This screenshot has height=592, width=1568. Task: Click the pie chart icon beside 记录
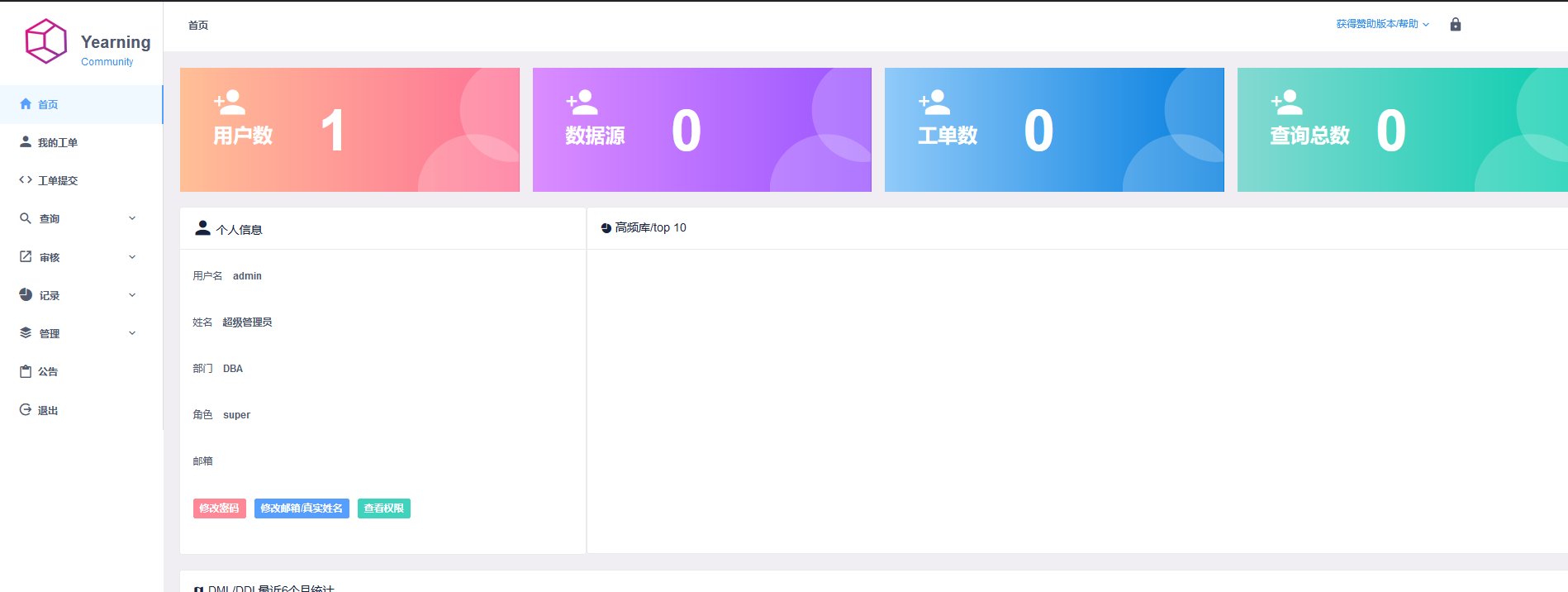tap(26, 295)
